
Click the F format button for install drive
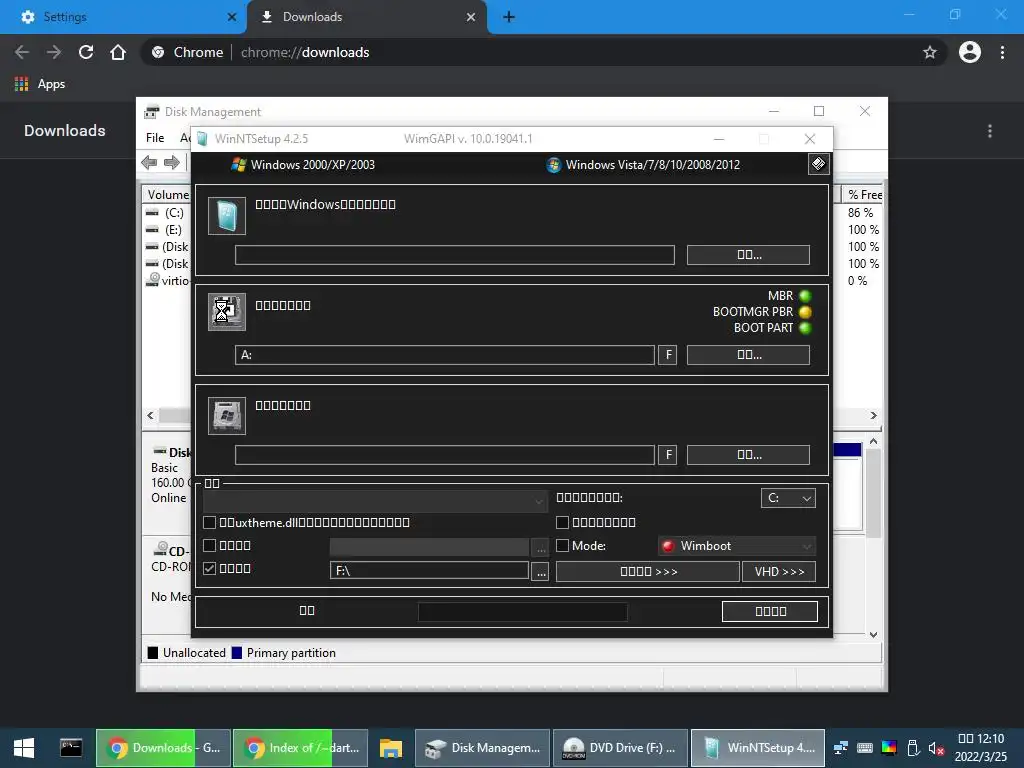pos(667,455)
